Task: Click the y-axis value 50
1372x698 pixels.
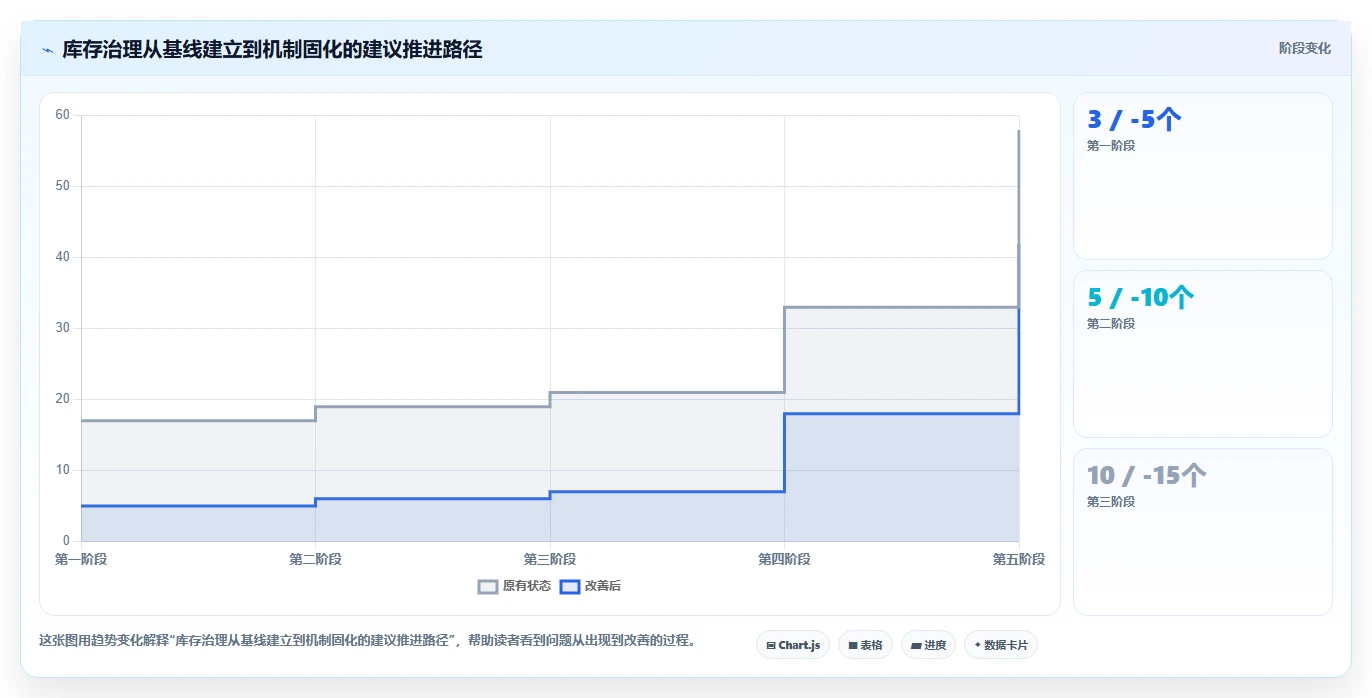Action: [63, 186]
